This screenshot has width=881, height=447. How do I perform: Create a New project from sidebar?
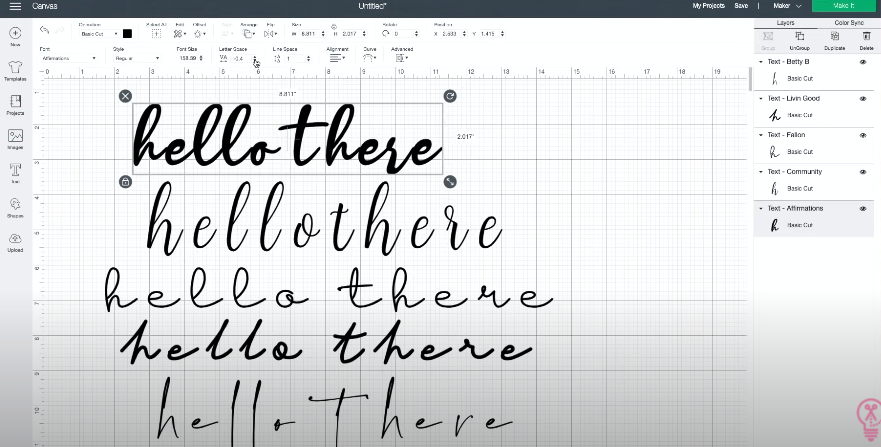click(x=15, y=37)
